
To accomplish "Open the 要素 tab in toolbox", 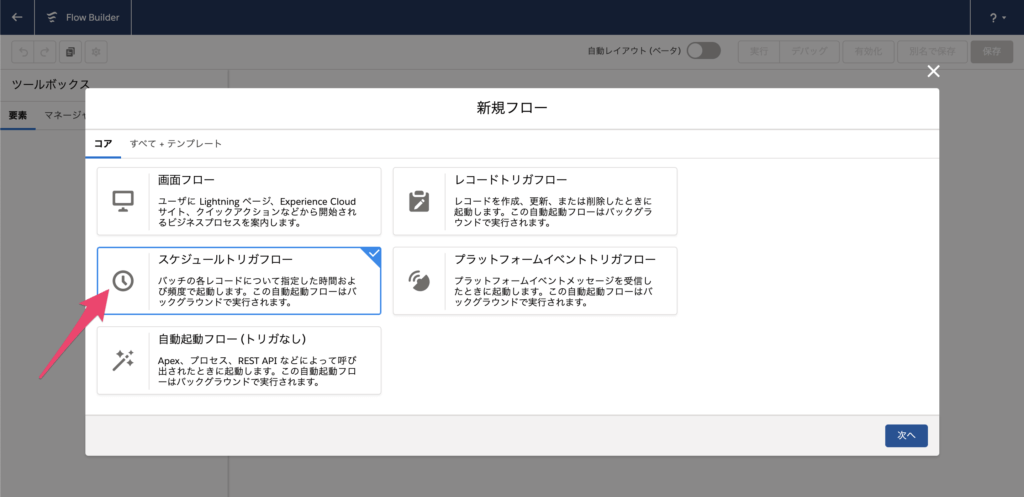I will coord(17,116).
